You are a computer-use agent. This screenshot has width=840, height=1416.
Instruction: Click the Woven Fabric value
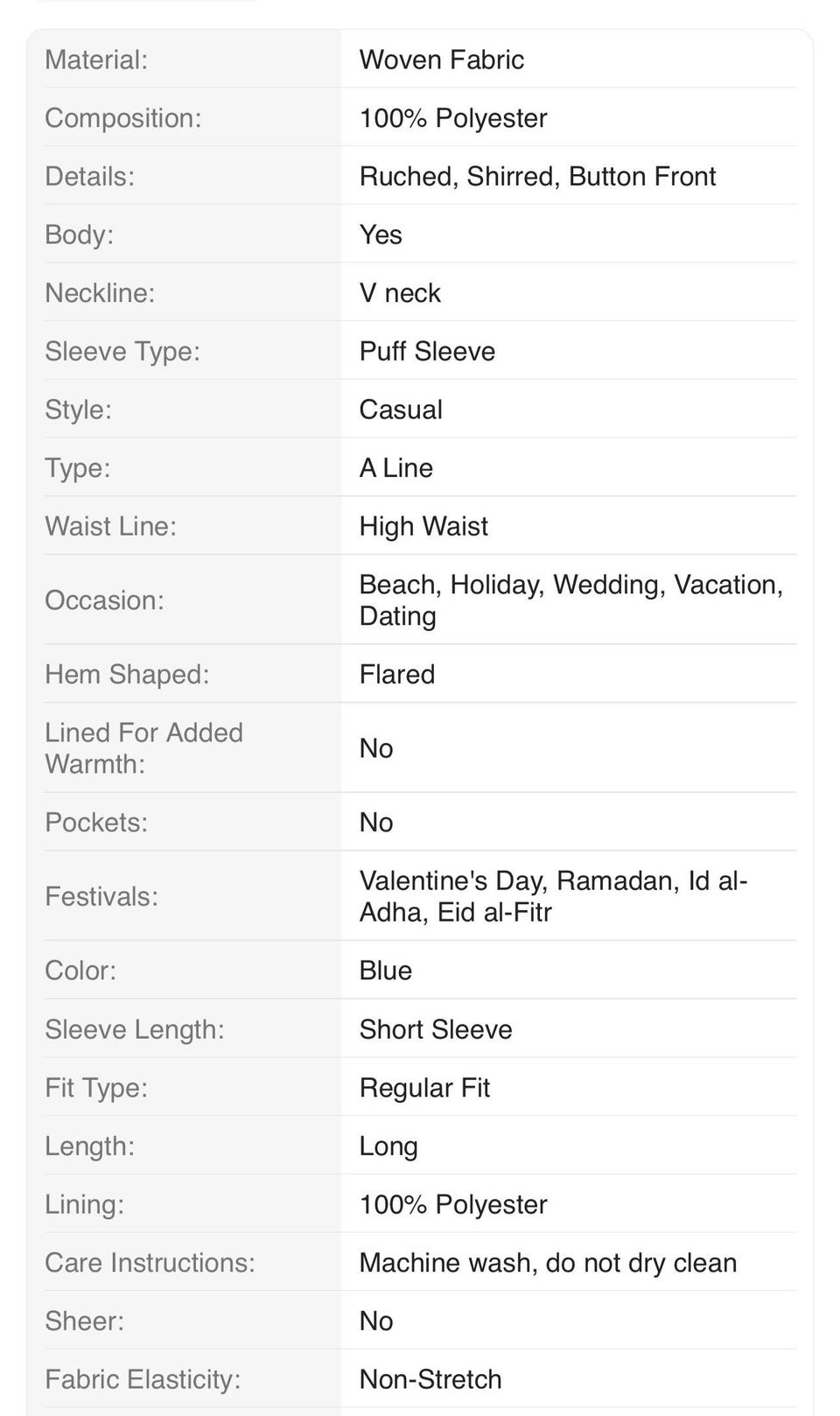click(441, 60)
